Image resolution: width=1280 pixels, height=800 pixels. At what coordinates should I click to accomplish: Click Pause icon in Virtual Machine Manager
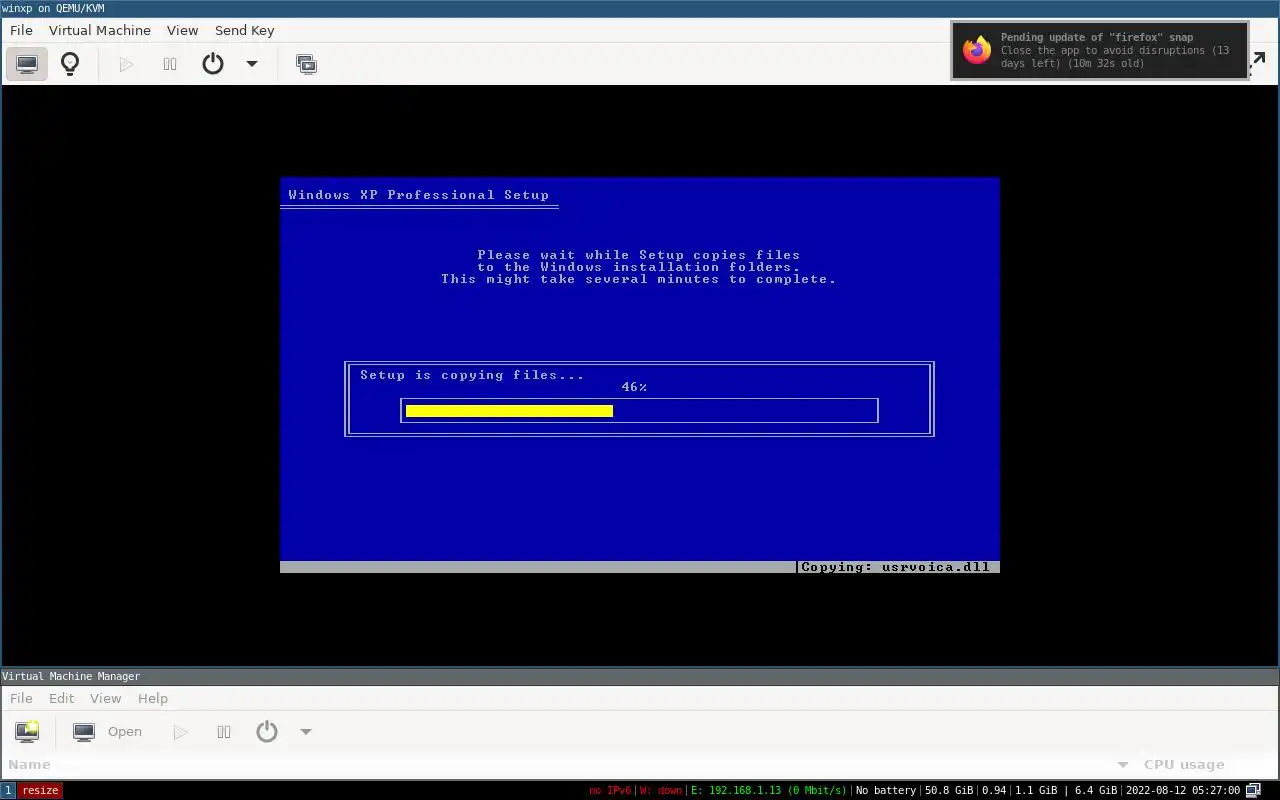pos(224,732)
